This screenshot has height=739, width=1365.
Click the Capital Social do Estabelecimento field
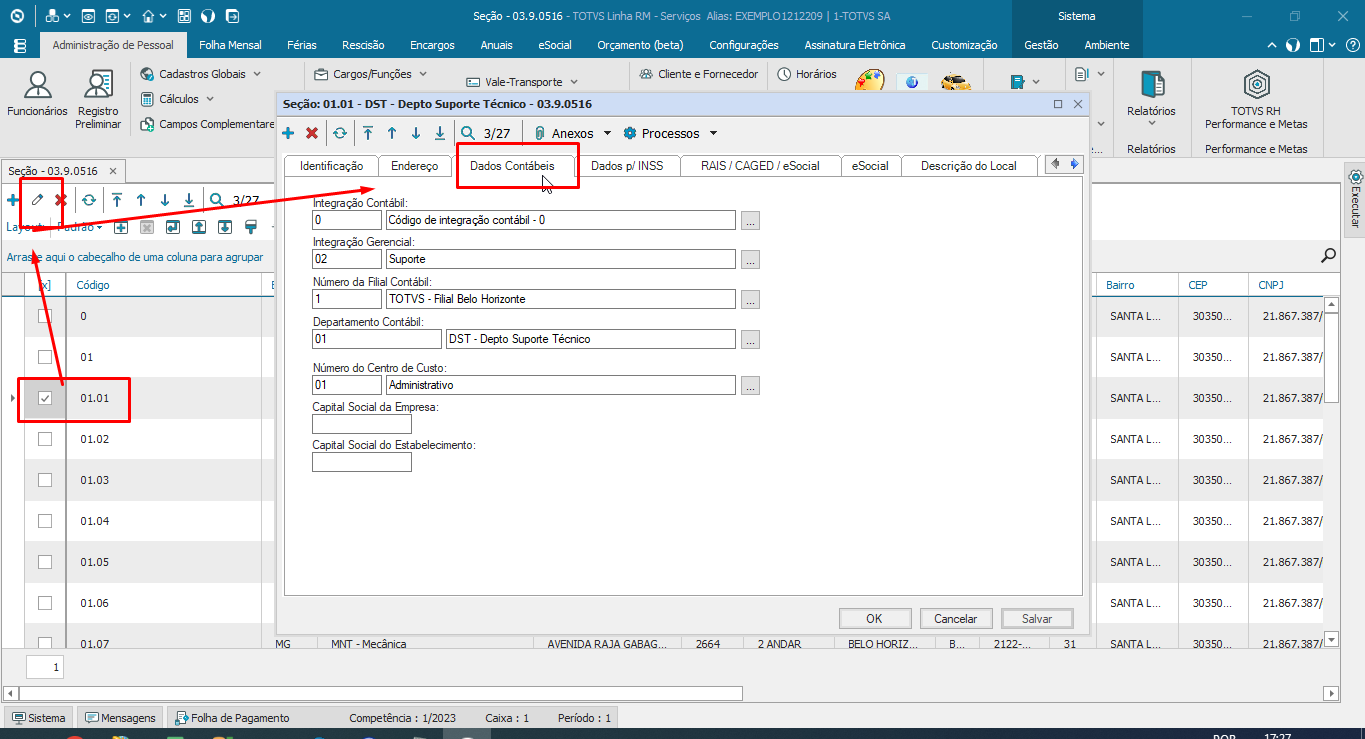(362, 462)
